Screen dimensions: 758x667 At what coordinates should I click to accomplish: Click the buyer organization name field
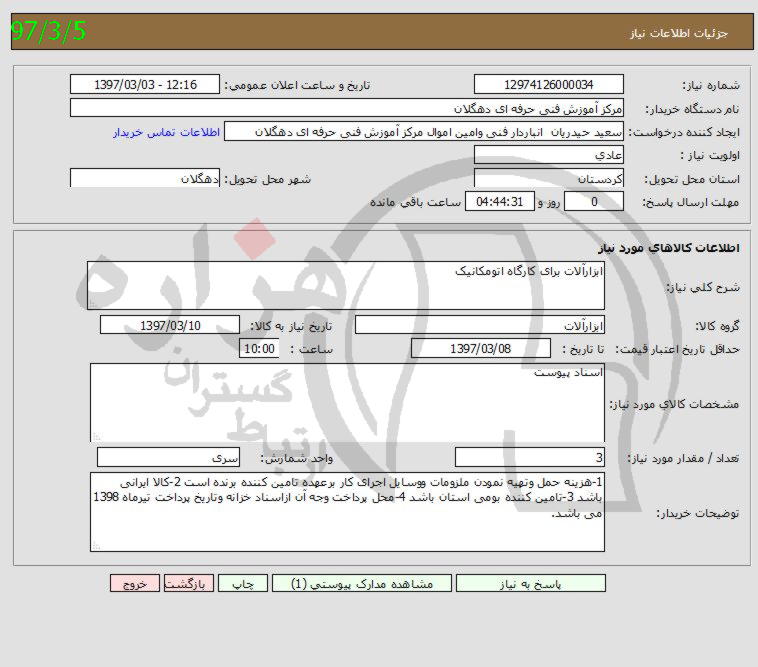[x=347, y=108]
